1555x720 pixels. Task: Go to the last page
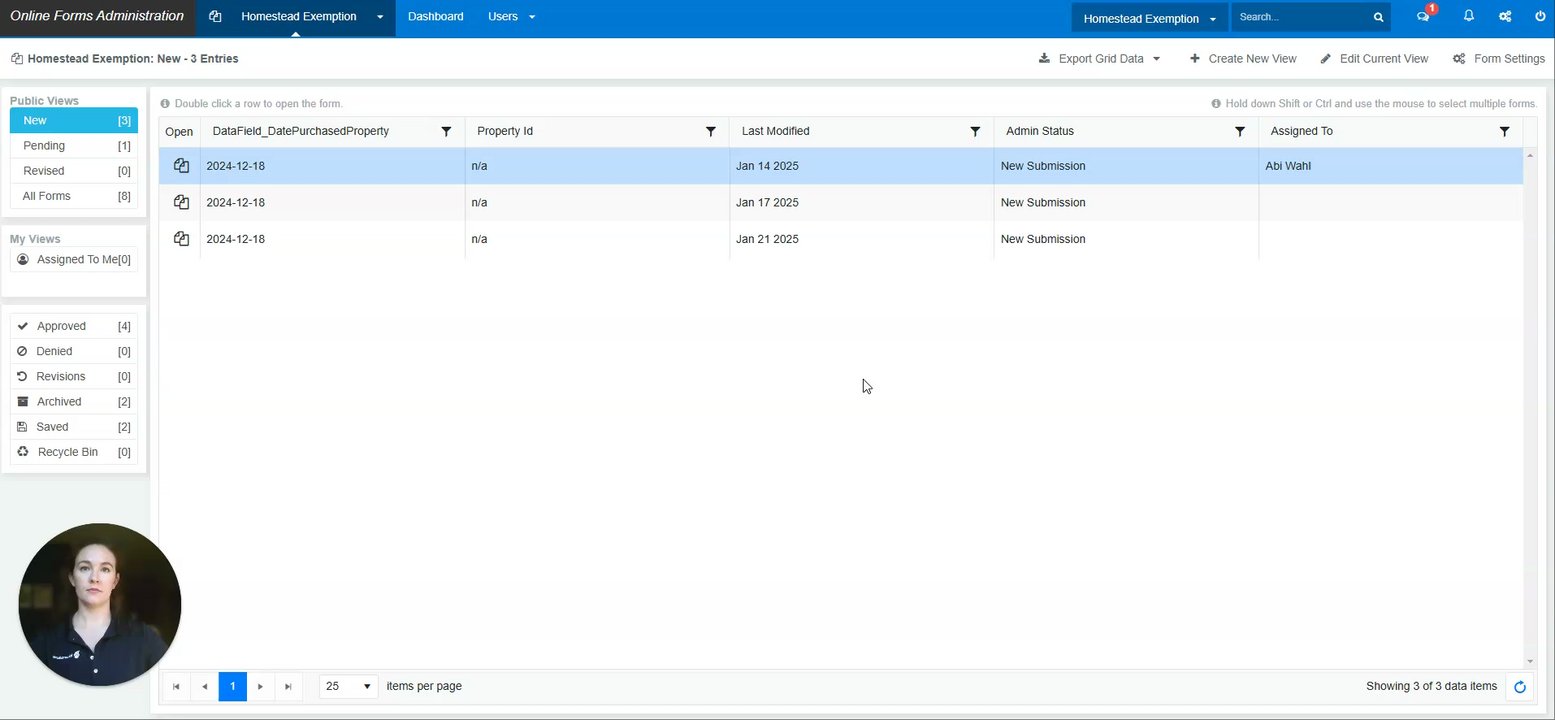click(x=288, y=686)
